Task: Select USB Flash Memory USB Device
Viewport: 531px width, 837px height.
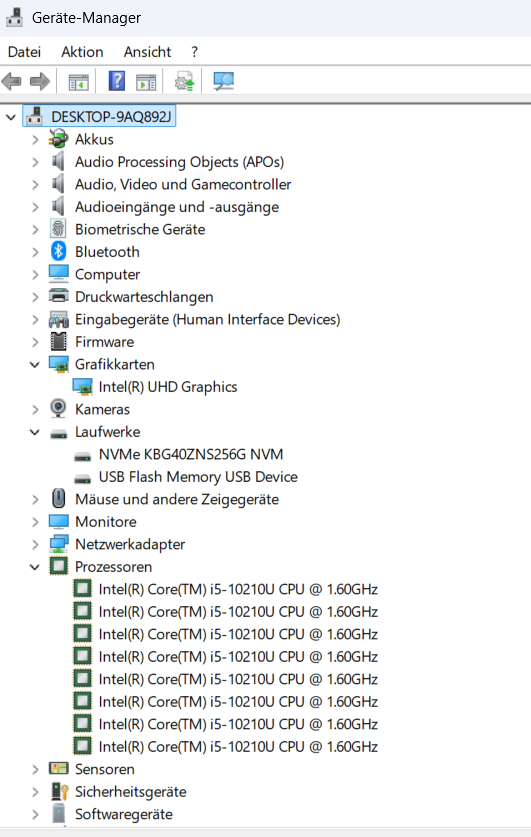Action: (198, 477)
